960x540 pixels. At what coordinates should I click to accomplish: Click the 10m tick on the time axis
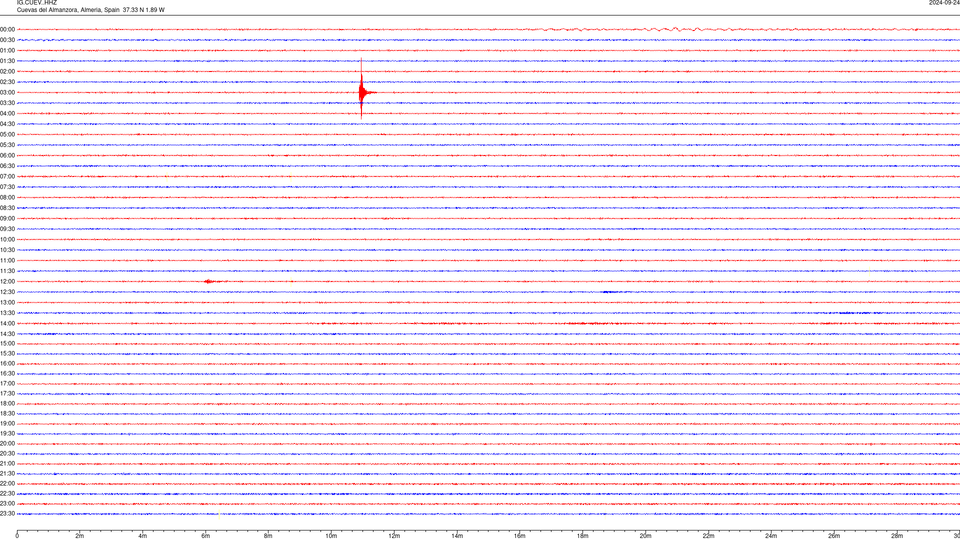(331, 536)
